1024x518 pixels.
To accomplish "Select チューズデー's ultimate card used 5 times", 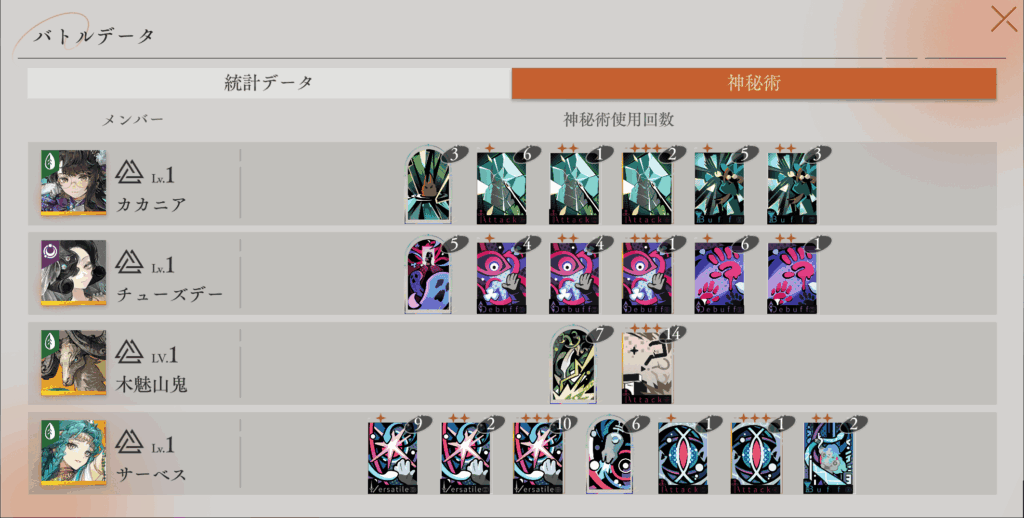I will click(x=428, y=276).
